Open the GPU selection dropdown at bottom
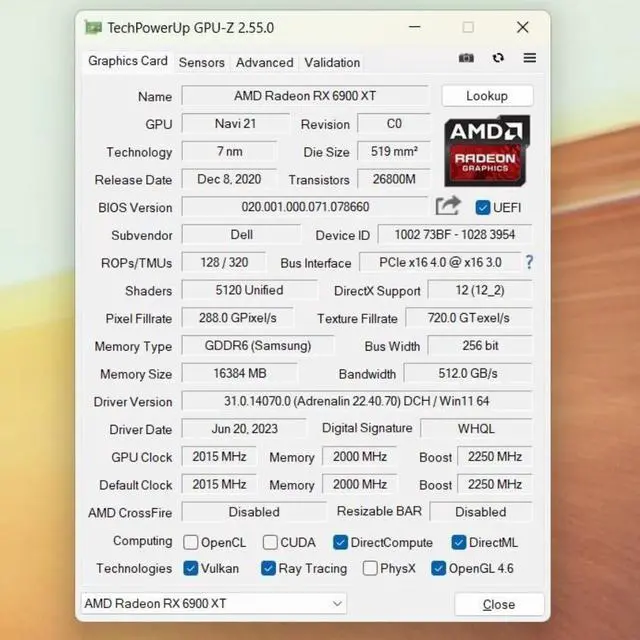The width and height of the screenshot is (640, 640). [213, 603]
